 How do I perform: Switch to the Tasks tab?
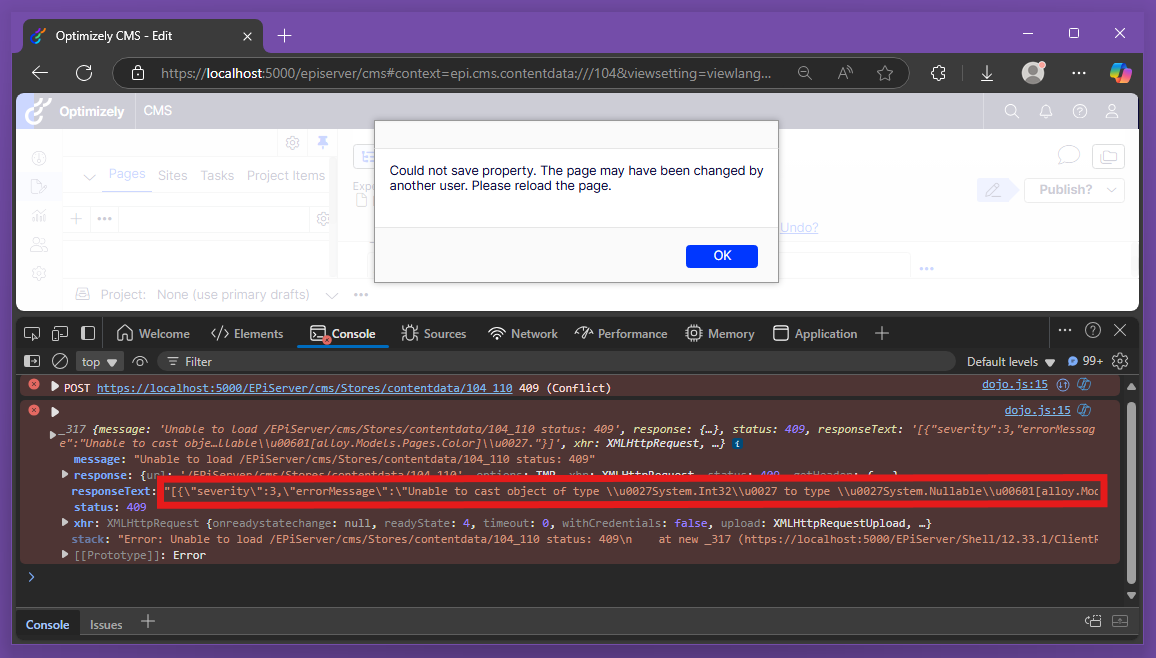pyautogui.click(x=217, y=175)
